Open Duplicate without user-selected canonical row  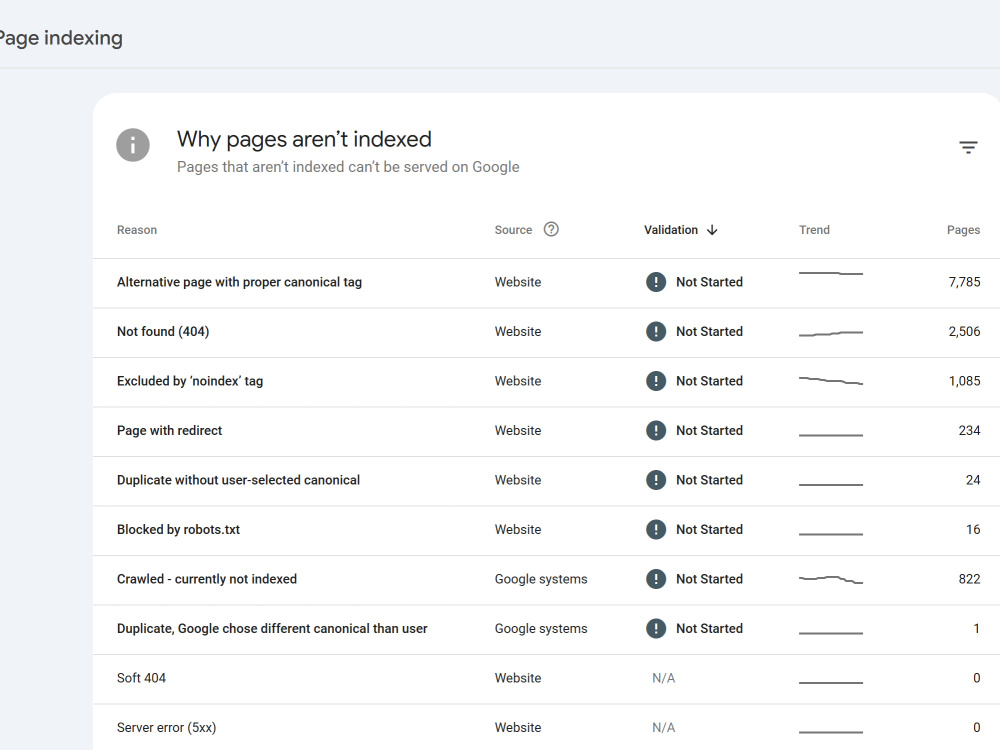(x=547, y=480)
